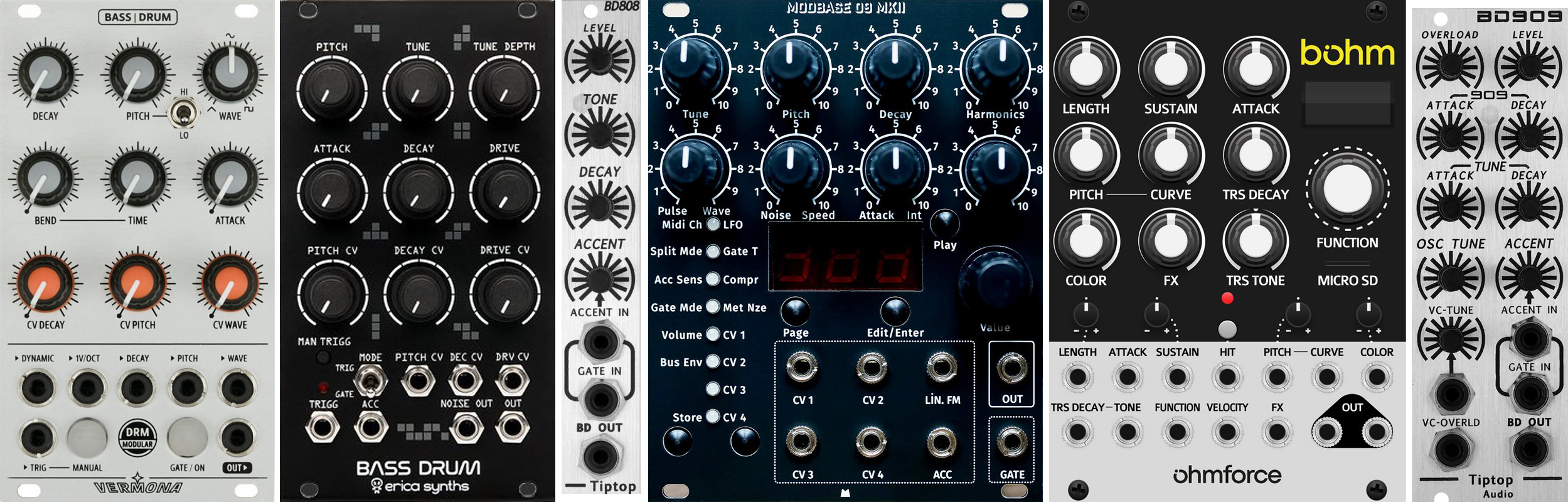
Task: Click the LEVEL knob on Tiptop BD808
Action: [x=599, y=60]
